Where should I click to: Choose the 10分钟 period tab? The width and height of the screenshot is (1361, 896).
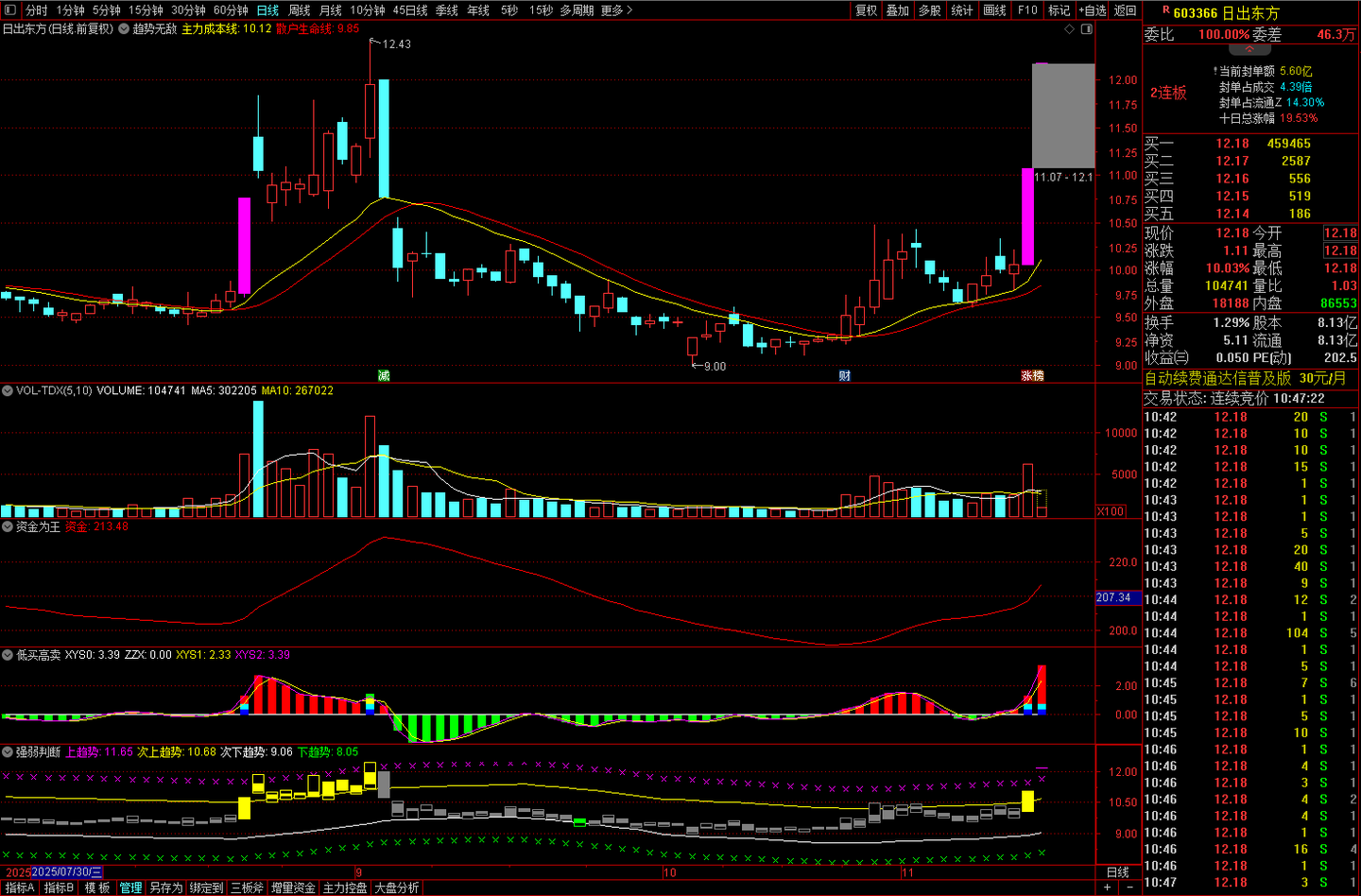368,10
